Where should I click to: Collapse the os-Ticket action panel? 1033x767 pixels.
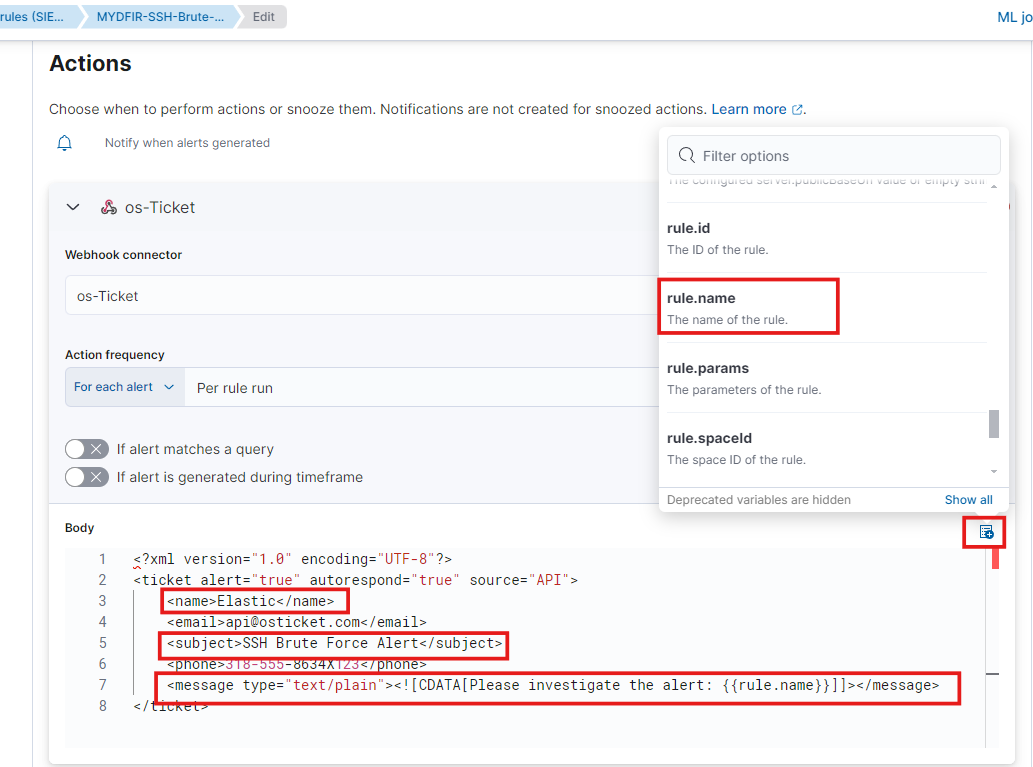click(x=73, y=207)
